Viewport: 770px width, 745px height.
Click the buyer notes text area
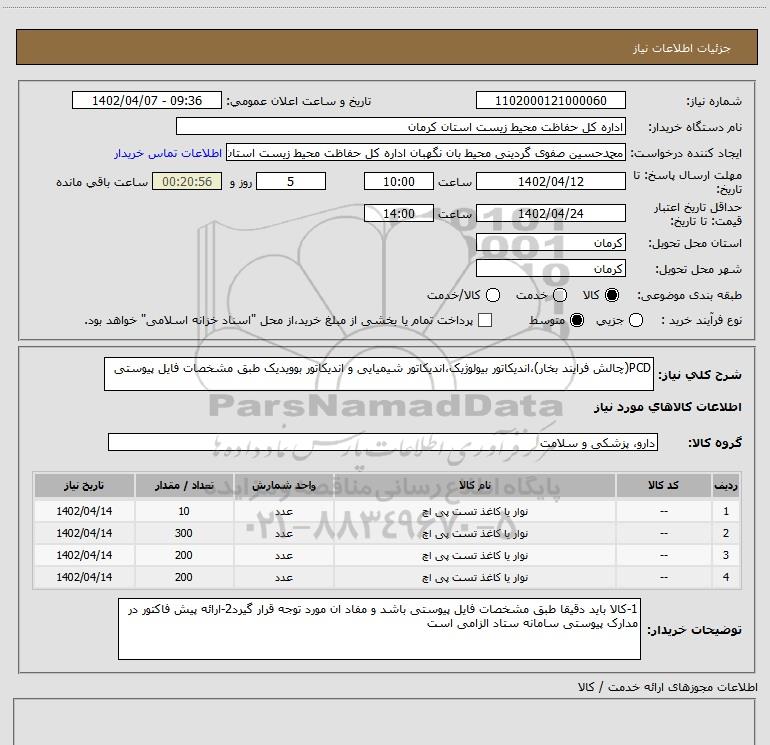point(379,629)
